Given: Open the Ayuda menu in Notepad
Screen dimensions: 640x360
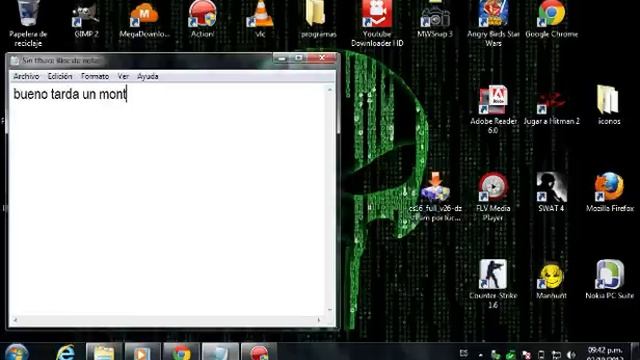Looking at the screenshot, I should click(147, 76).
